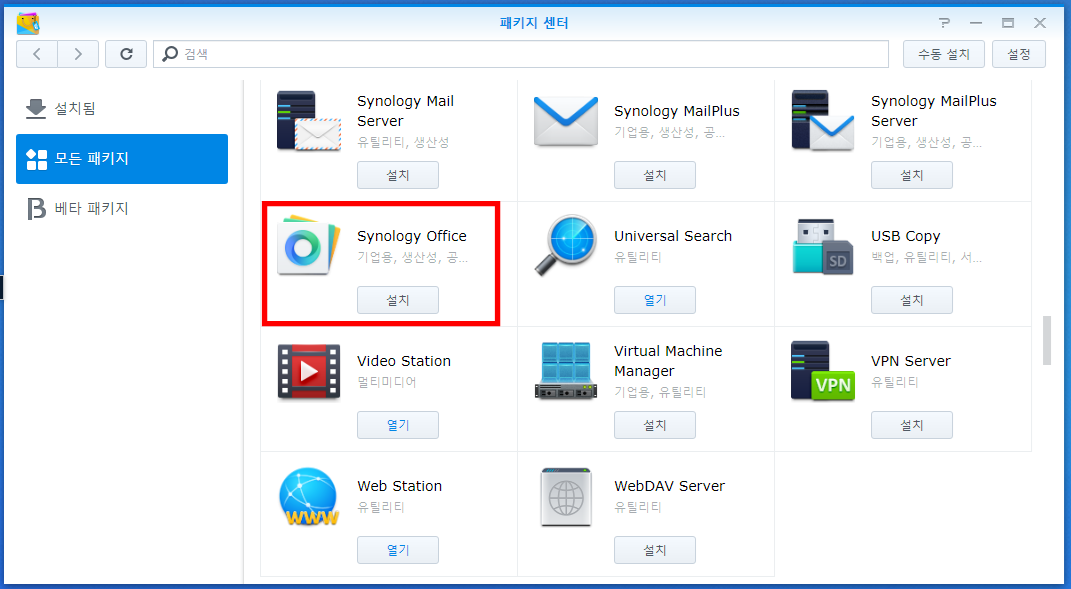
Task: Switch to the 설치됨 installed tab
Action: 122,108
